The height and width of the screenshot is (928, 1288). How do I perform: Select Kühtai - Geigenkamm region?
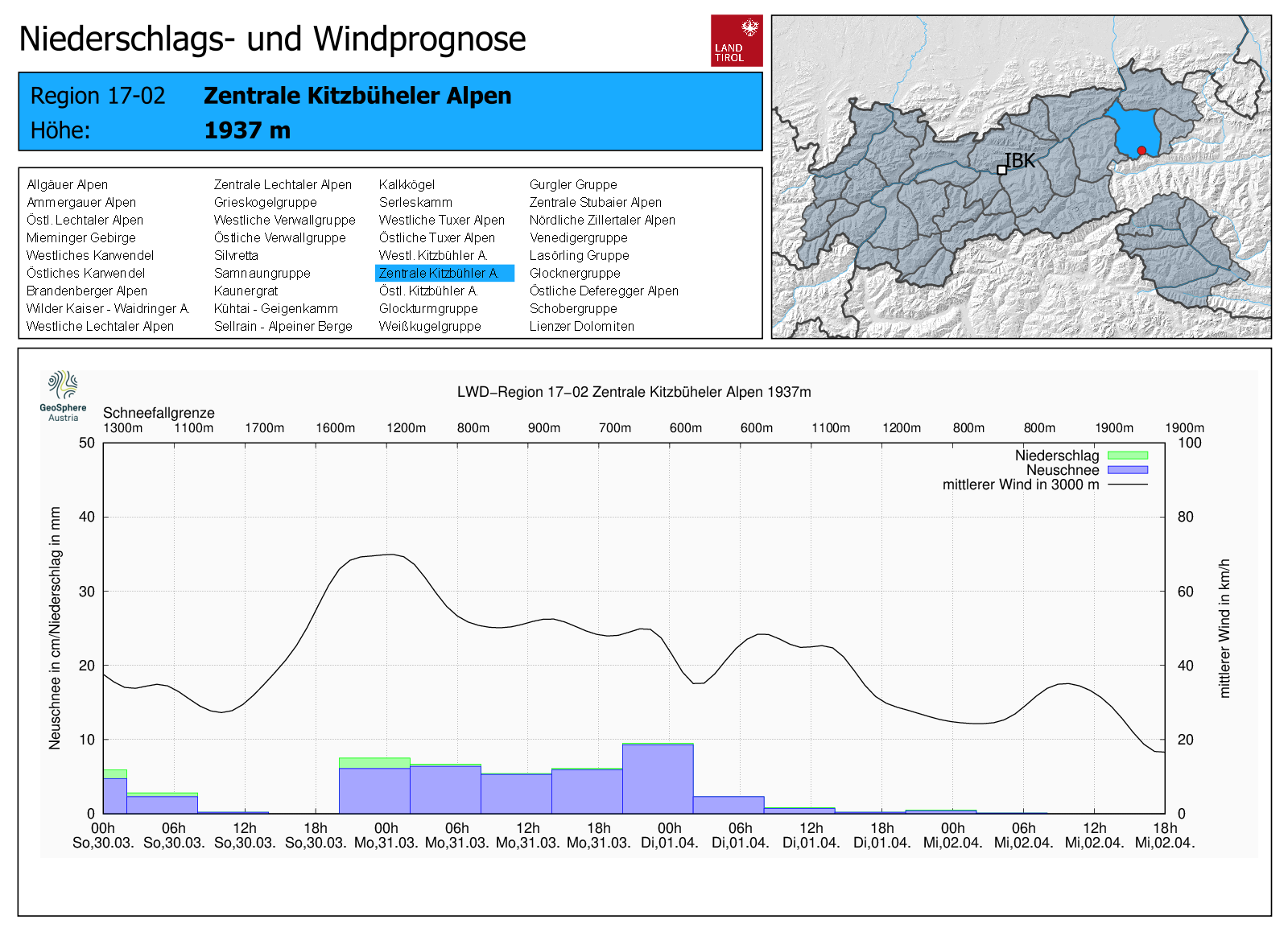click(275, 309)
